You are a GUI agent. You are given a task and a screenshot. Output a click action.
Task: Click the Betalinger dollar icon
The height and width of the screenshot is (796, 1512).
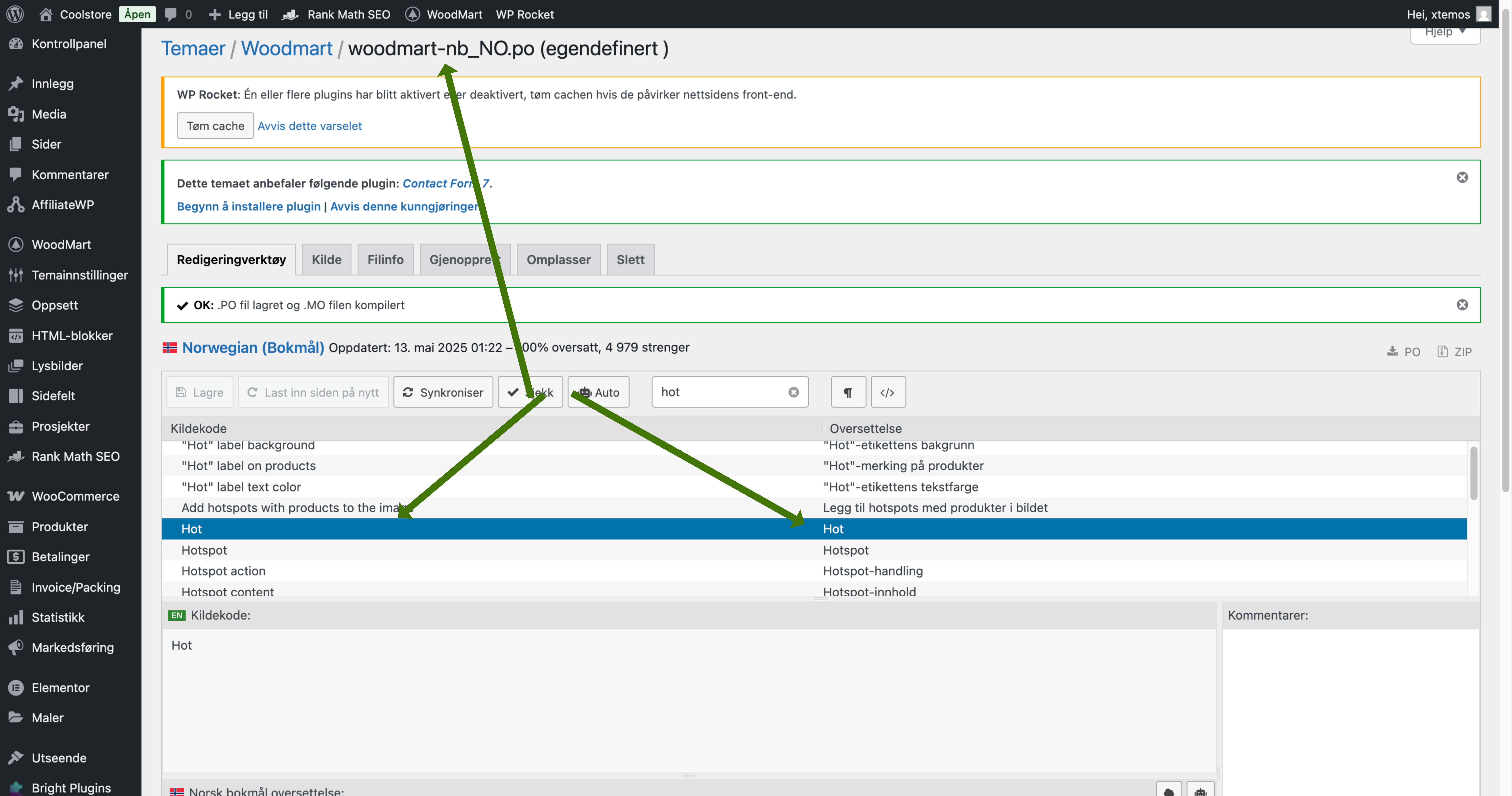(16, 557)
